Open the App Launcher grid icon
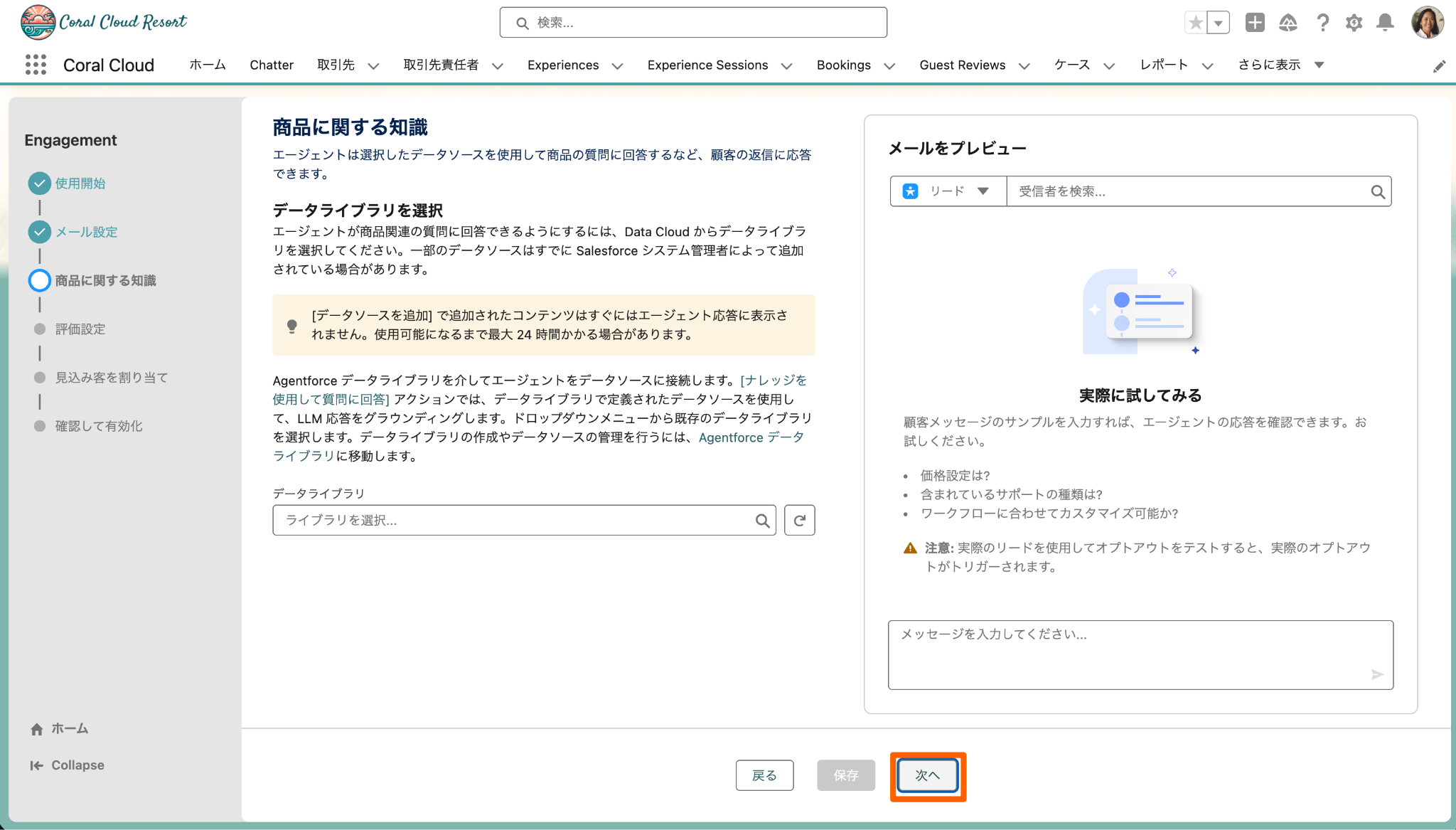This screenshot has width=1456, height=830. pos(36,65)
